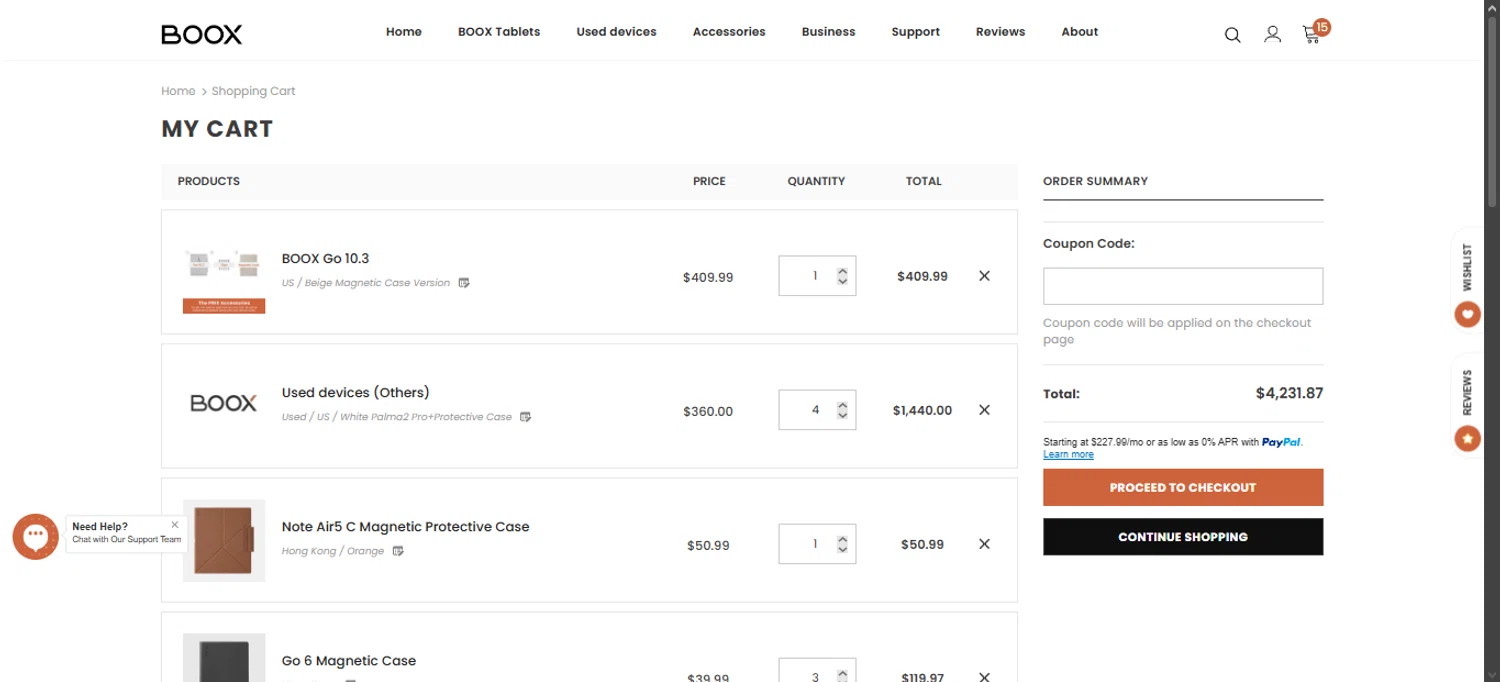
Task: Open Note Air5 C Magnetic Protective Case title
Action: (405, 526)
